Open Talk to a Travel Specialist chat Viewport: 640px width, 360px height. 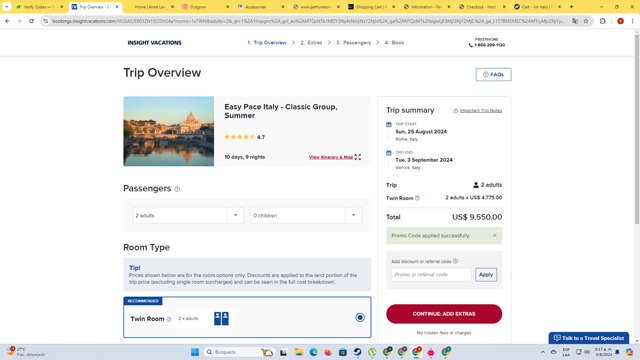pos(589,338)
